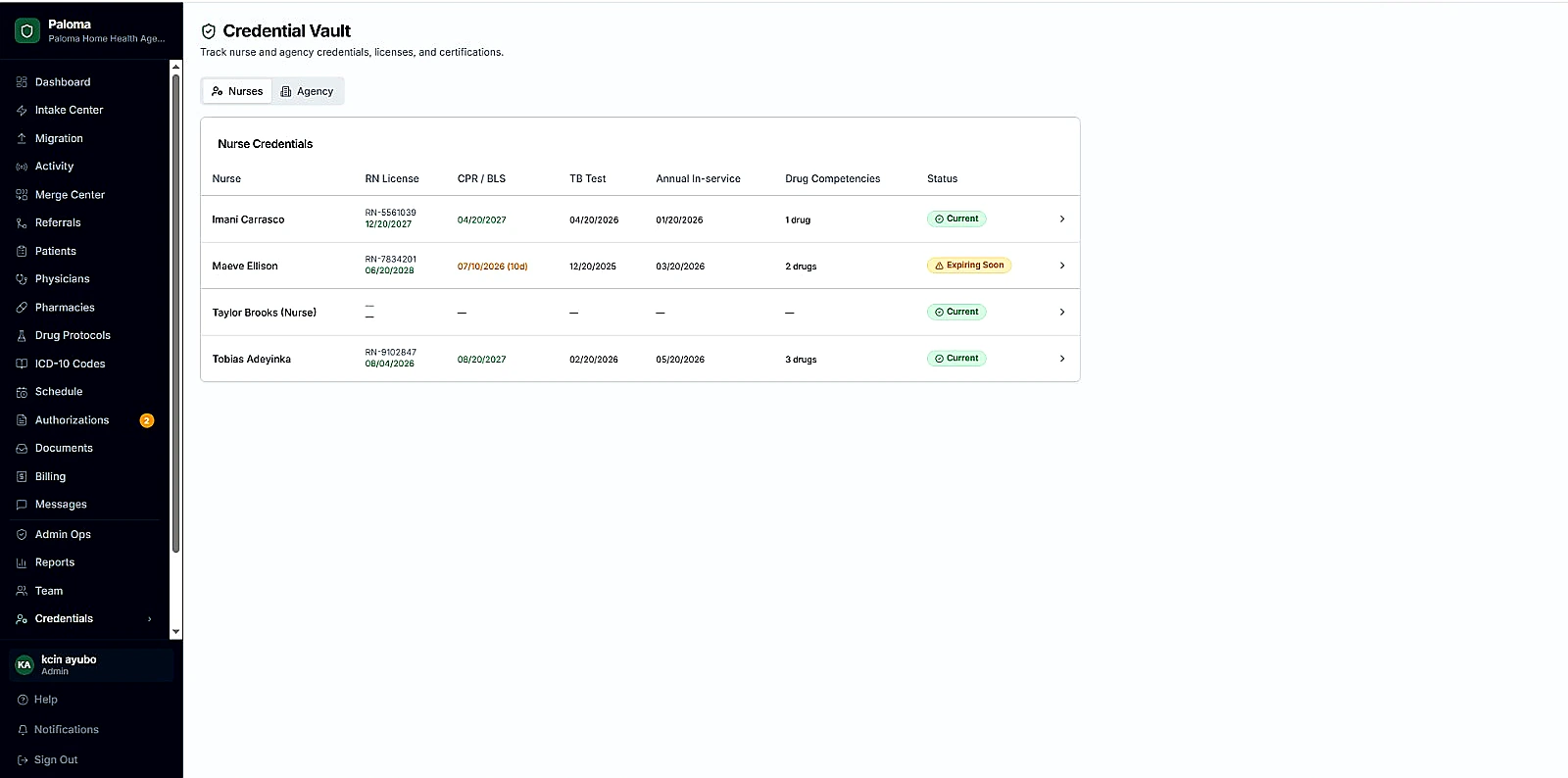This screenshot has height=778, width=1568.
Task: Click the Referrals icon
Action: [x=22, y=223]
